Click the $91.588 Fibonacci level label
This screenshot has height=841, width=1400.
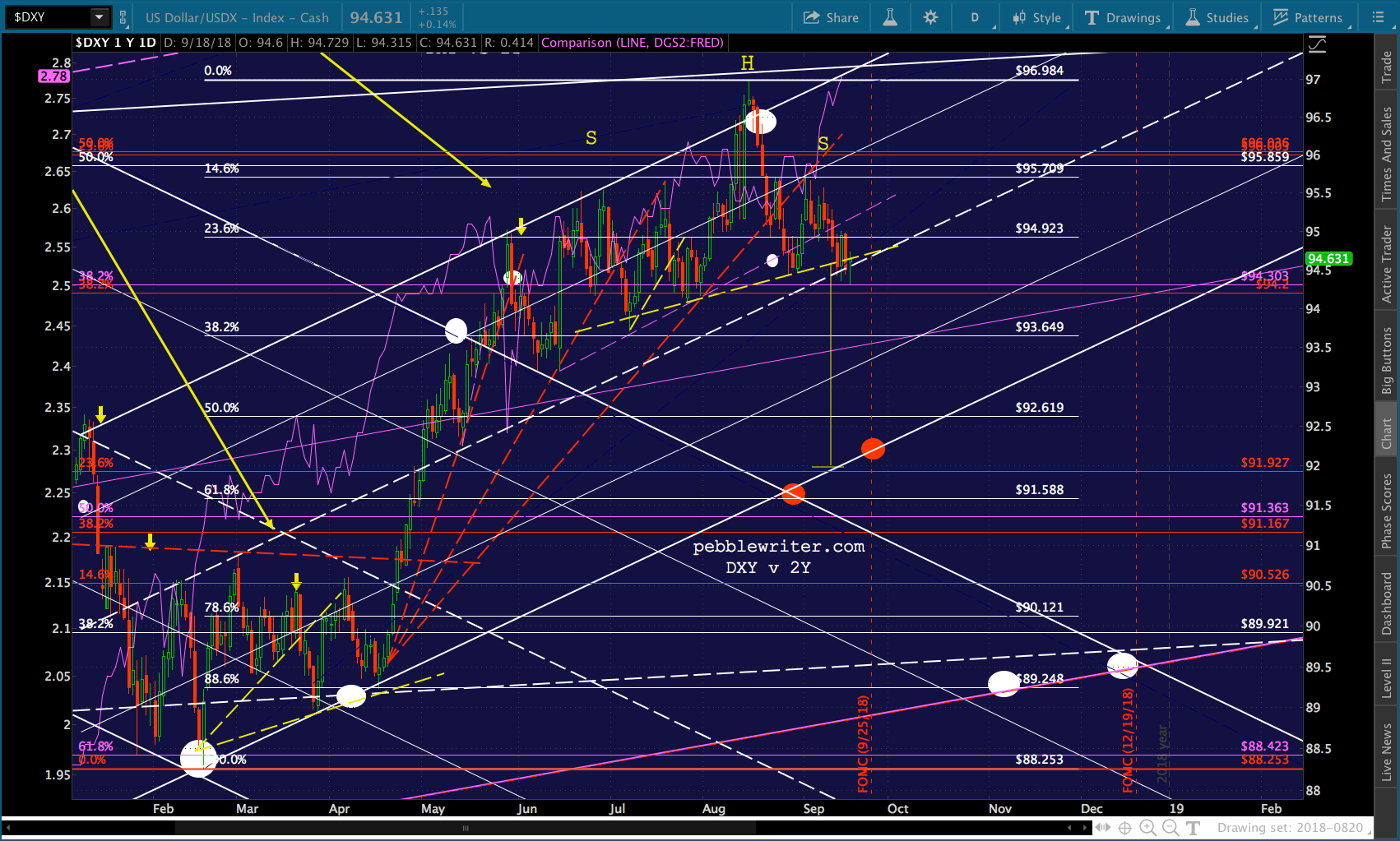pos(1039,490)
